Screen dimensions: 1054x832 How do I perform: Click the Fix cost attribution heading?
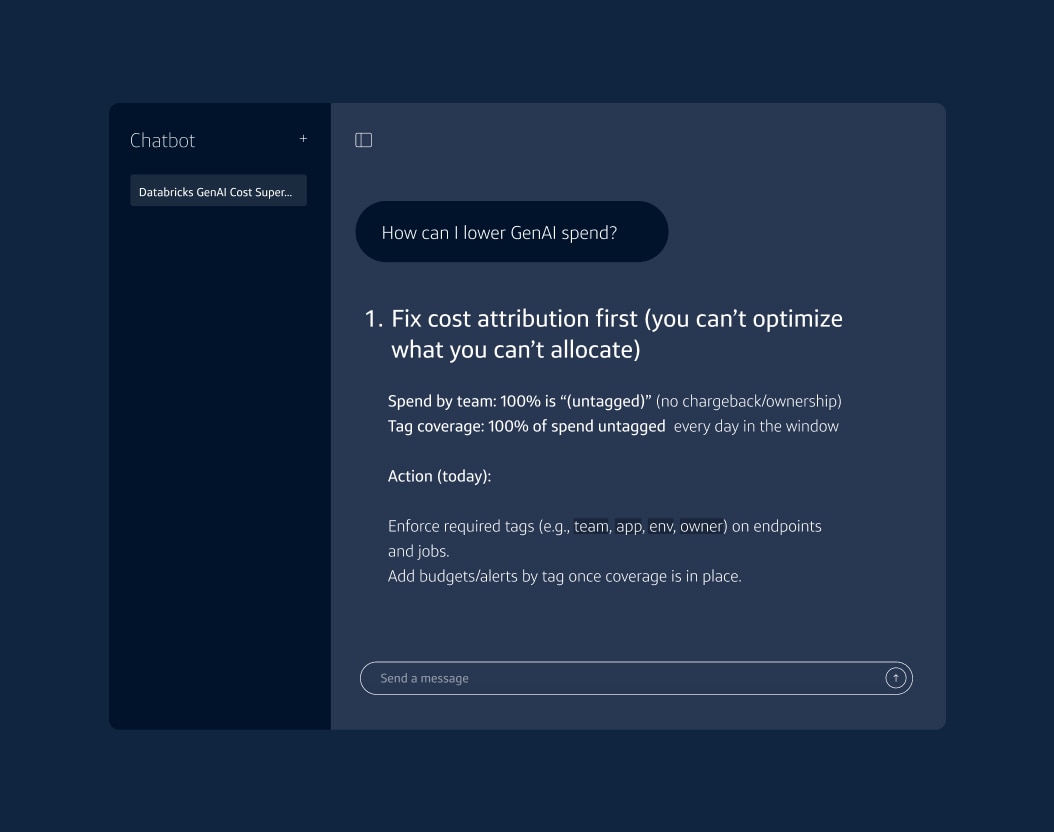tap(615, 333)
